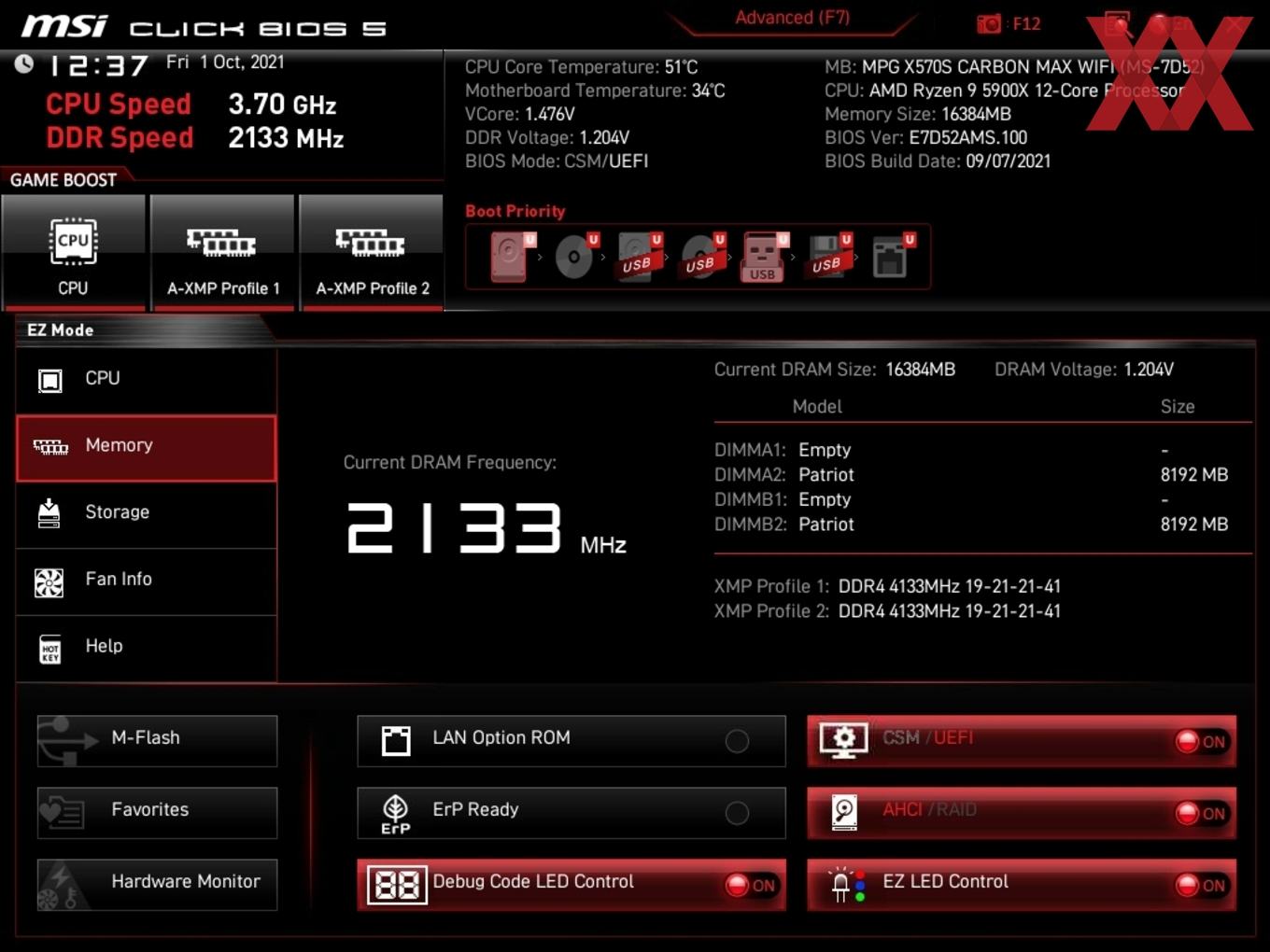
Task: Click the hard disk icon on AHCI/RAID
Action: (x=844, y=812)
